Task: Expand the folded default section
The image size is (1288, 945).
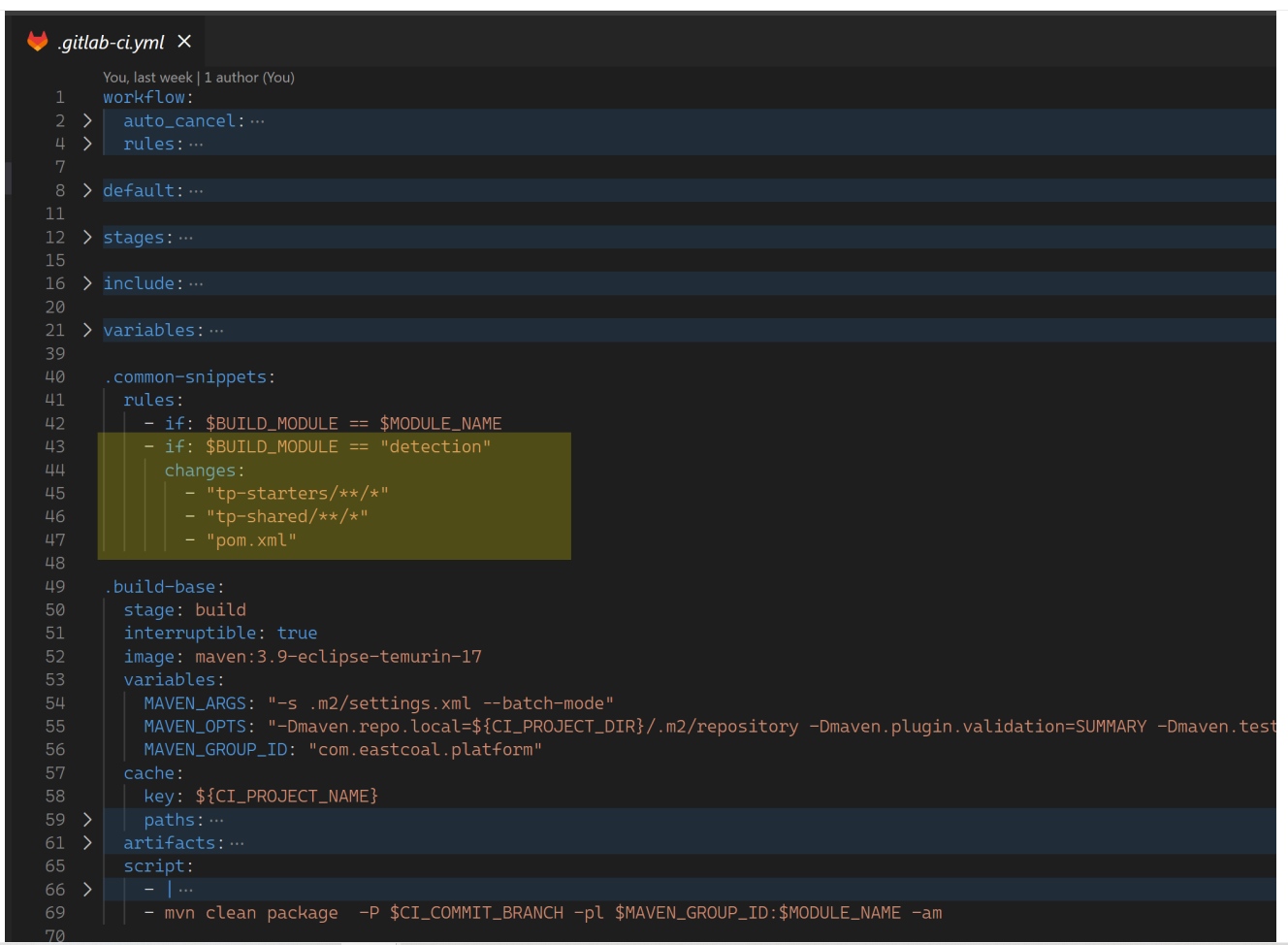Action: [87, 190]
